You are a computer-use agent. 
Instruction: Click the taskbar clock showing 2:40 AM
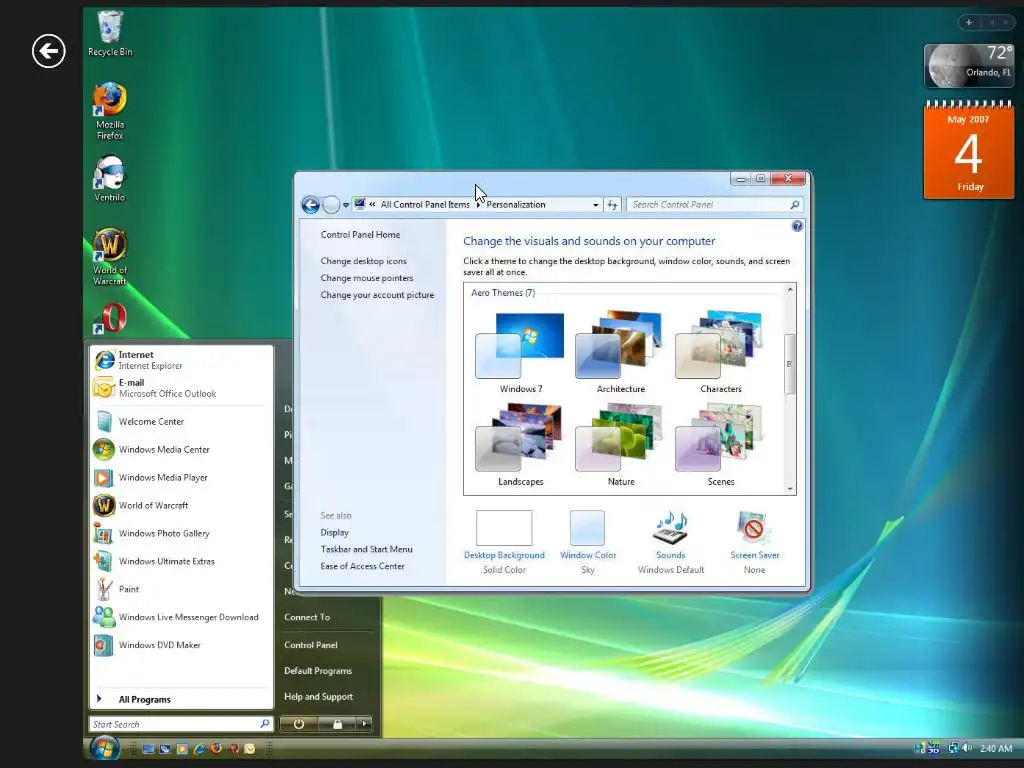[996, 748]
